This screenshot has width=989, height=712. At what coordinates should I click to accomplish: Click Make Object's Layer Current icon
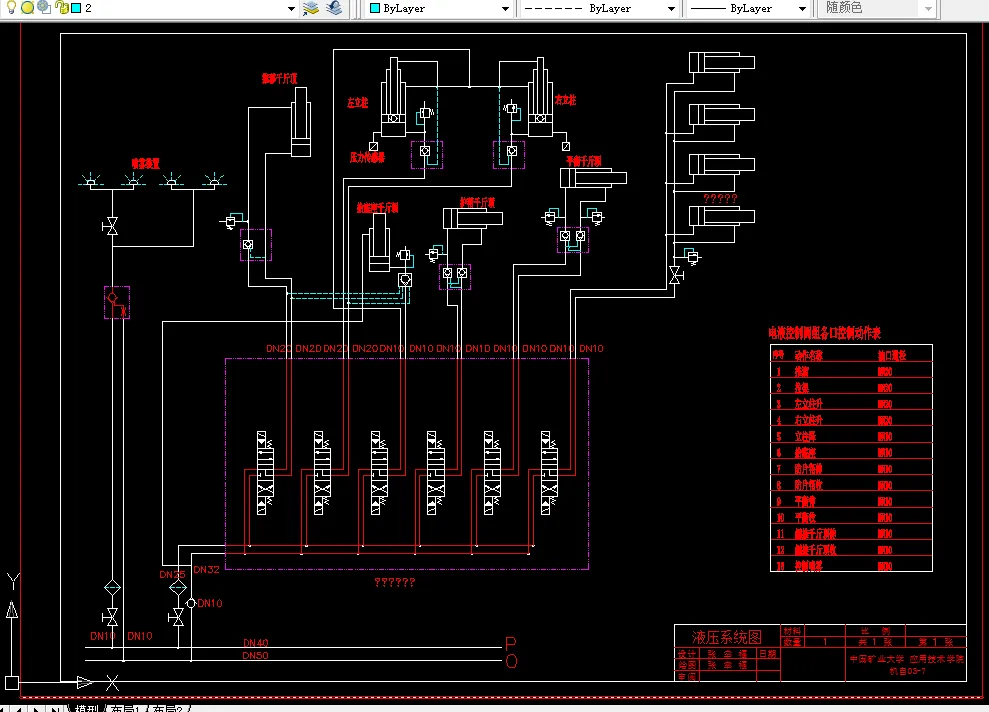[310, 8]
